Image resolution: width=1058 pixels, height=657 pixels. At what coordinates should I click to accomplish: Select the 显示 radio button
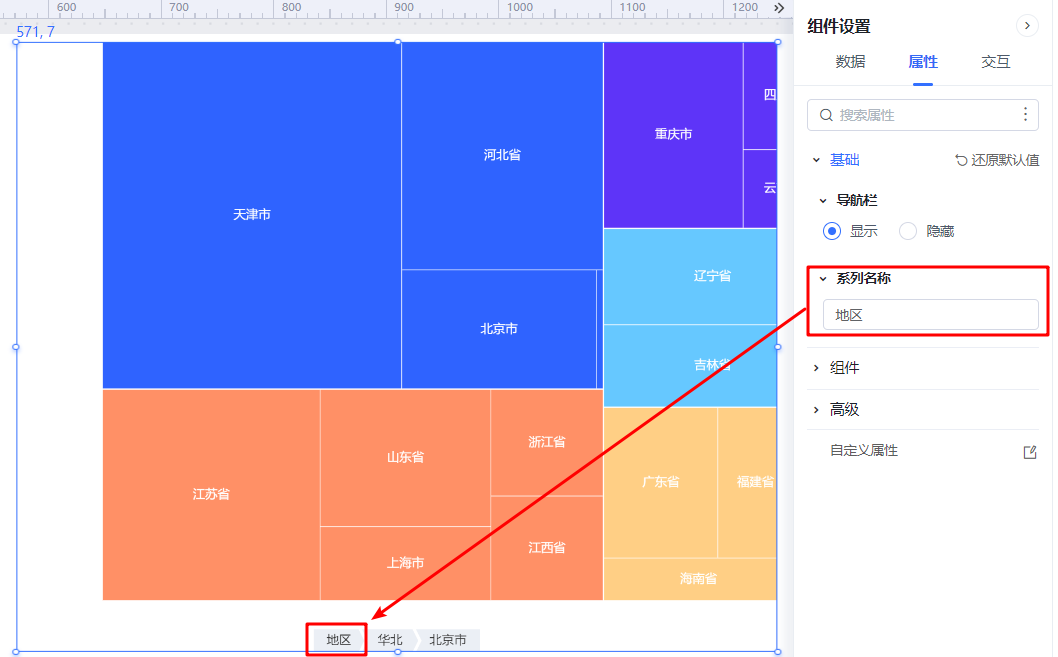[832, 231]
